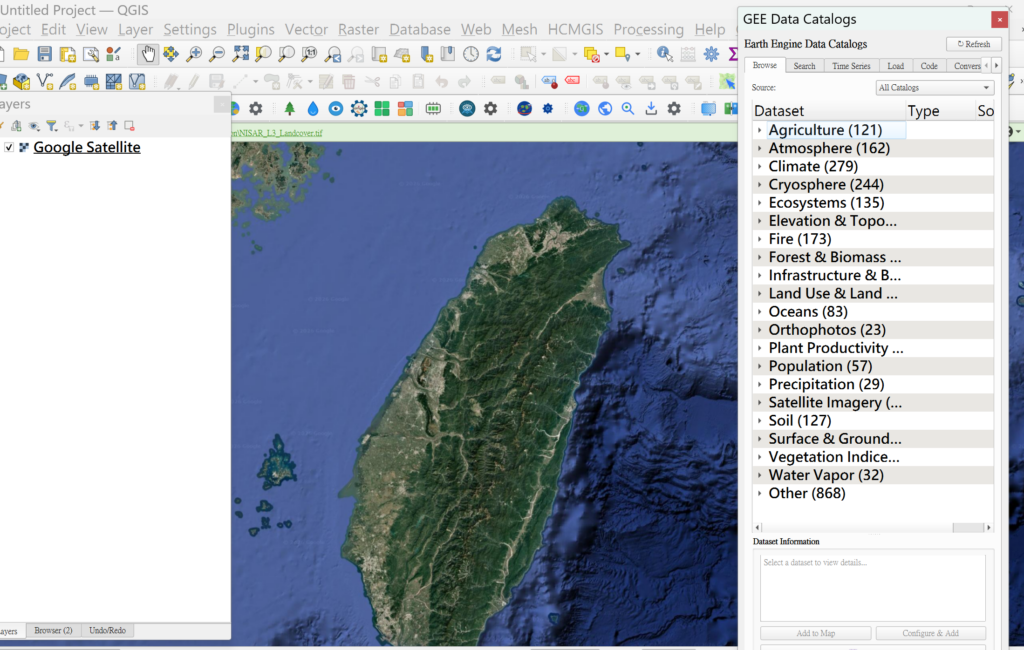
Task: Click the green tree plugin icon
Action: pyautogui.click(x=289, y=108)
